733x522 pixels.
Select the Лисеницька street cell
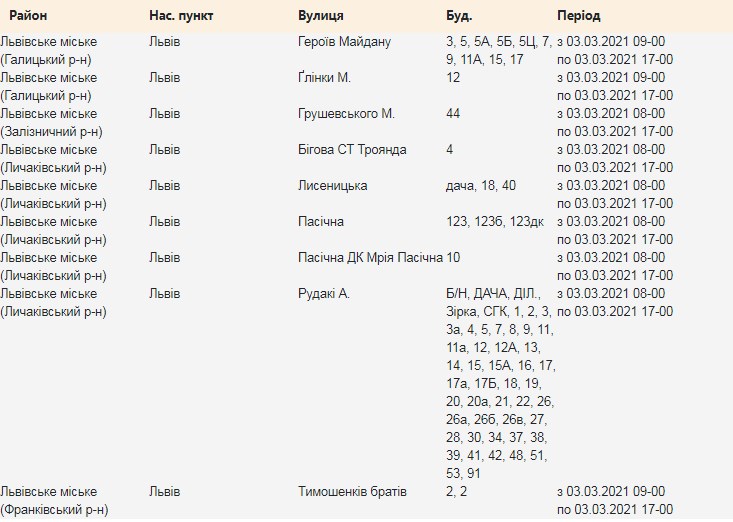[x=332, y=185]
